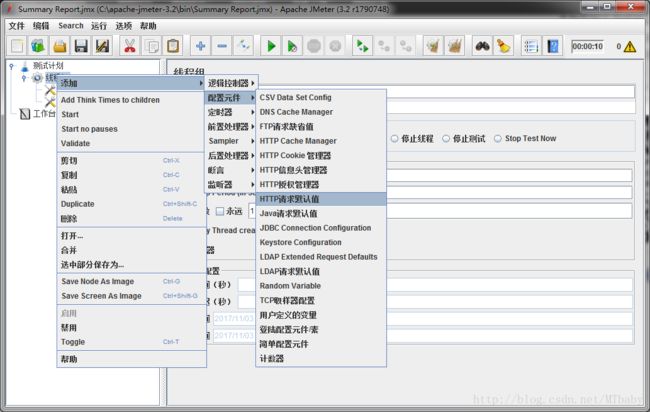
Task: Select the 停止测试 radio button
Action: [x=446, y=138]
